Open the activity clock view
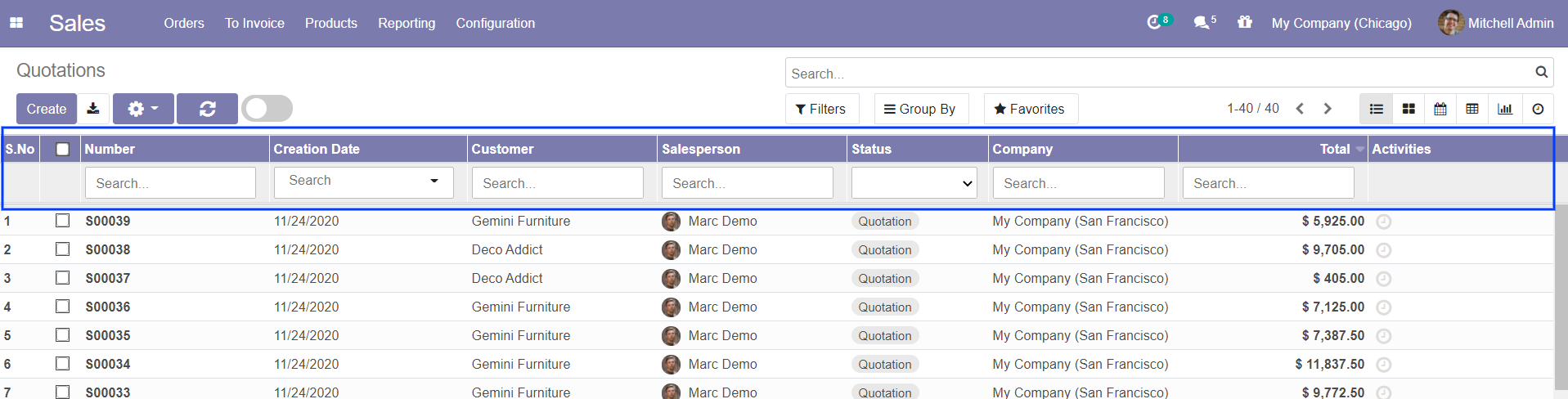Image resolution: width=1568 pixels, height=399 pixels. click(1538, 109)
